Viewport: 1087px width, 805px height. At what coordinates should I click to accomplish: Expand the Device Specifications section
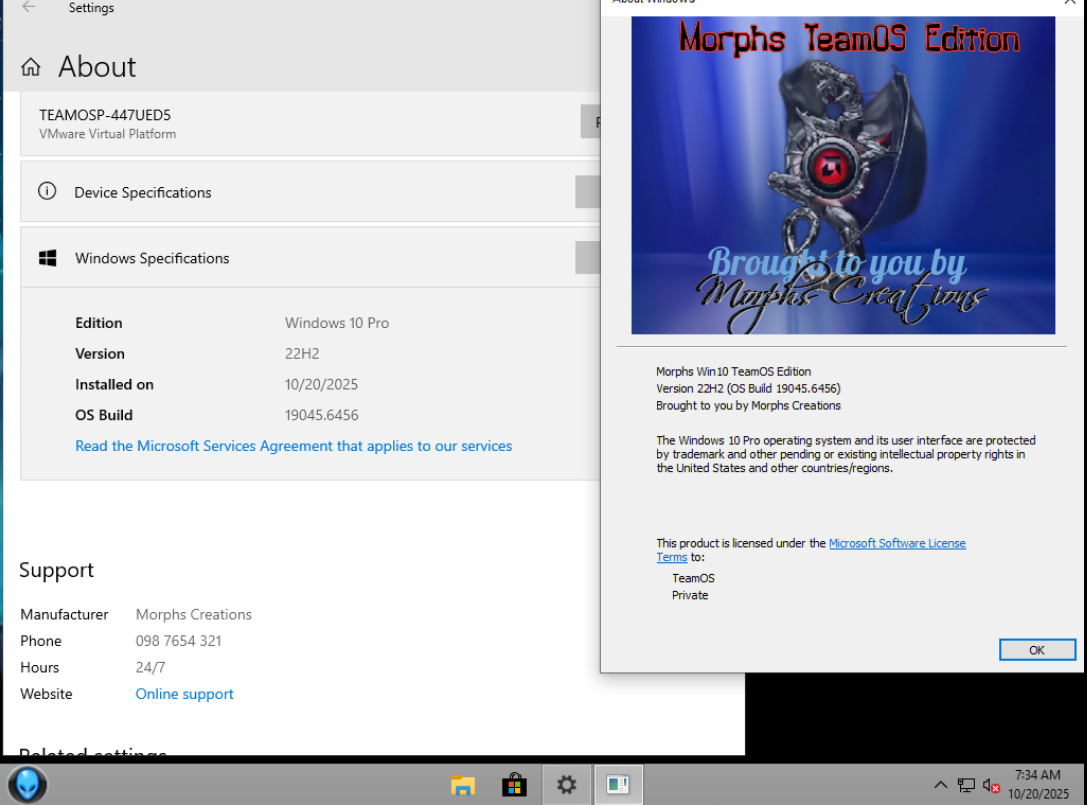[587, 191]
